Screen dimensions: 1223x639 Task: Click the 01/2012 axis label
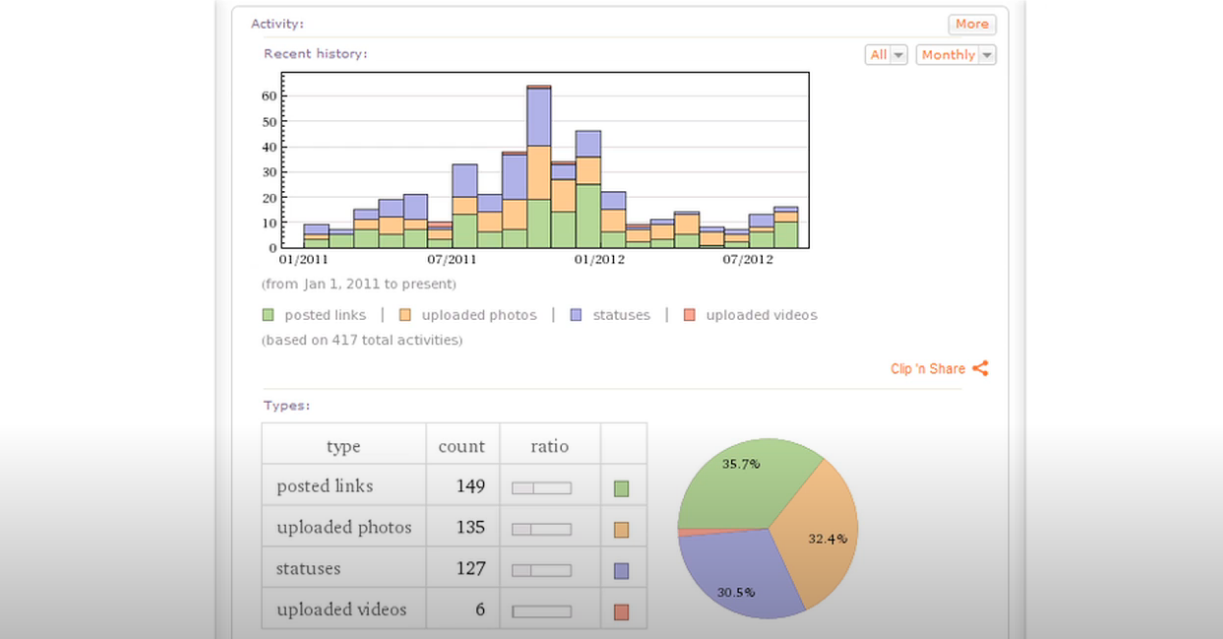click(x=600, y=260)
